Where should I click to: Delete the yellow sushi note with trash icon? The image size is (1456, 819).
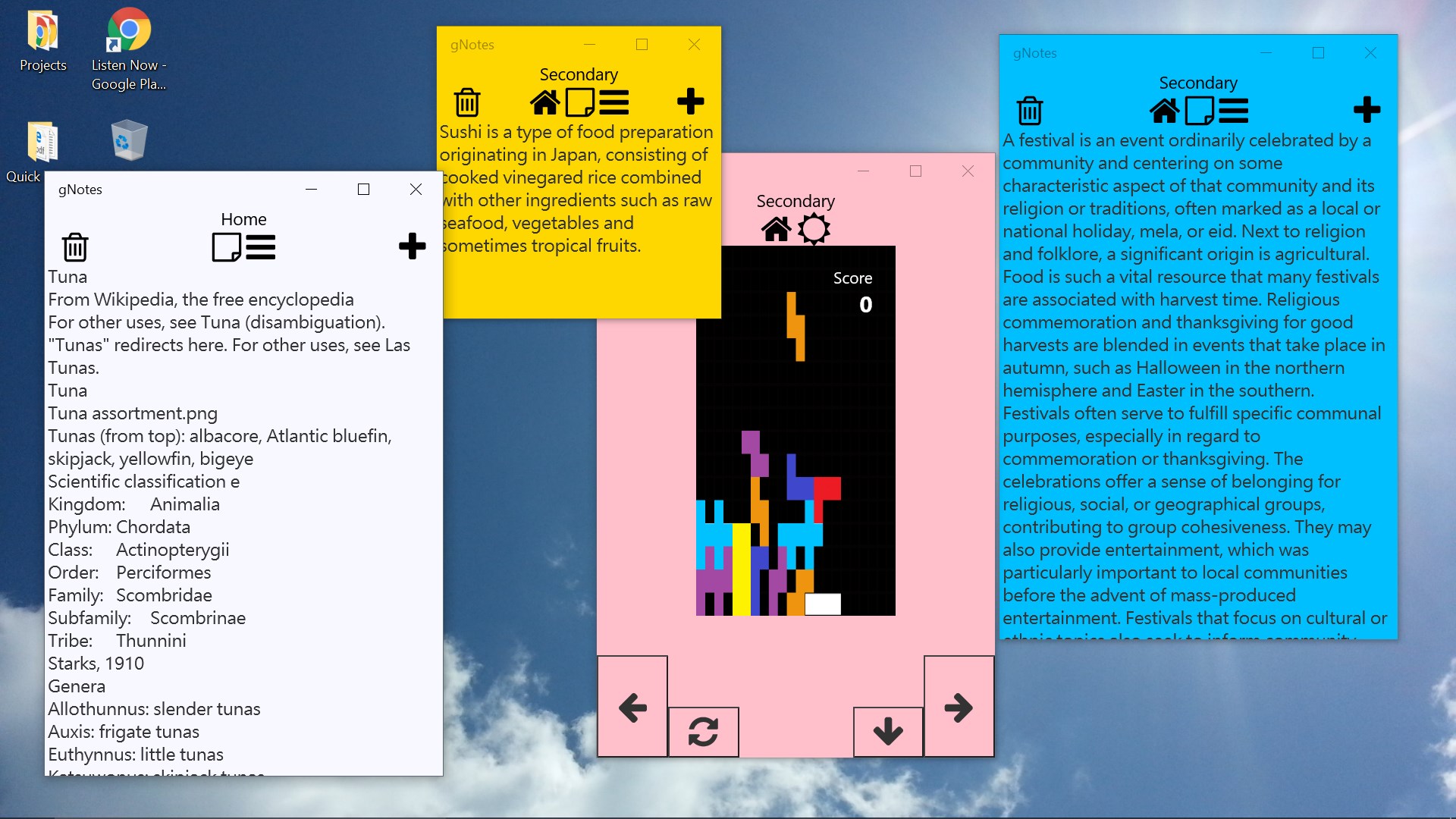tap(467, 102)
